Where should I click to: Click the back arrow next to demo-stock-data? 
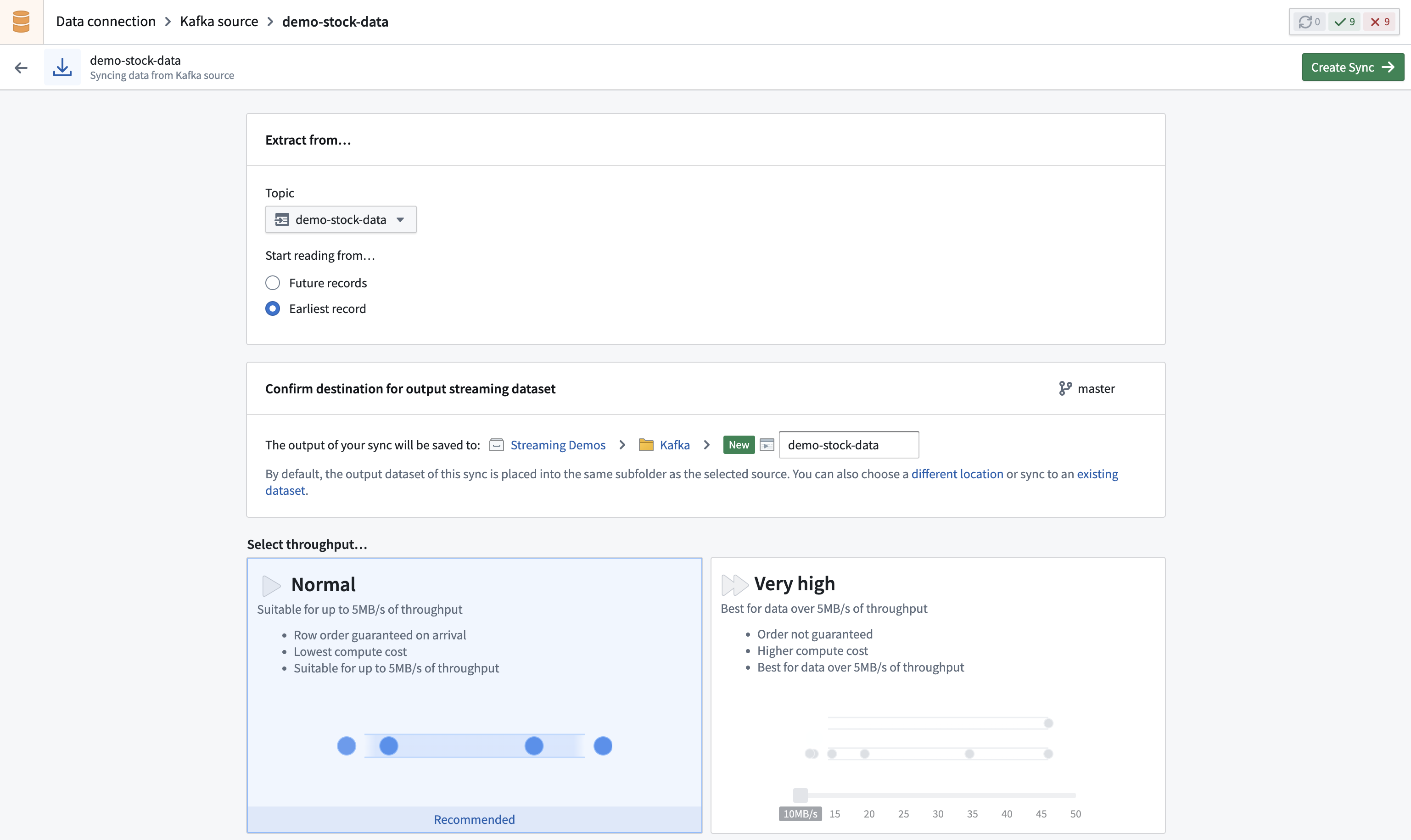(x=22, y=67)
